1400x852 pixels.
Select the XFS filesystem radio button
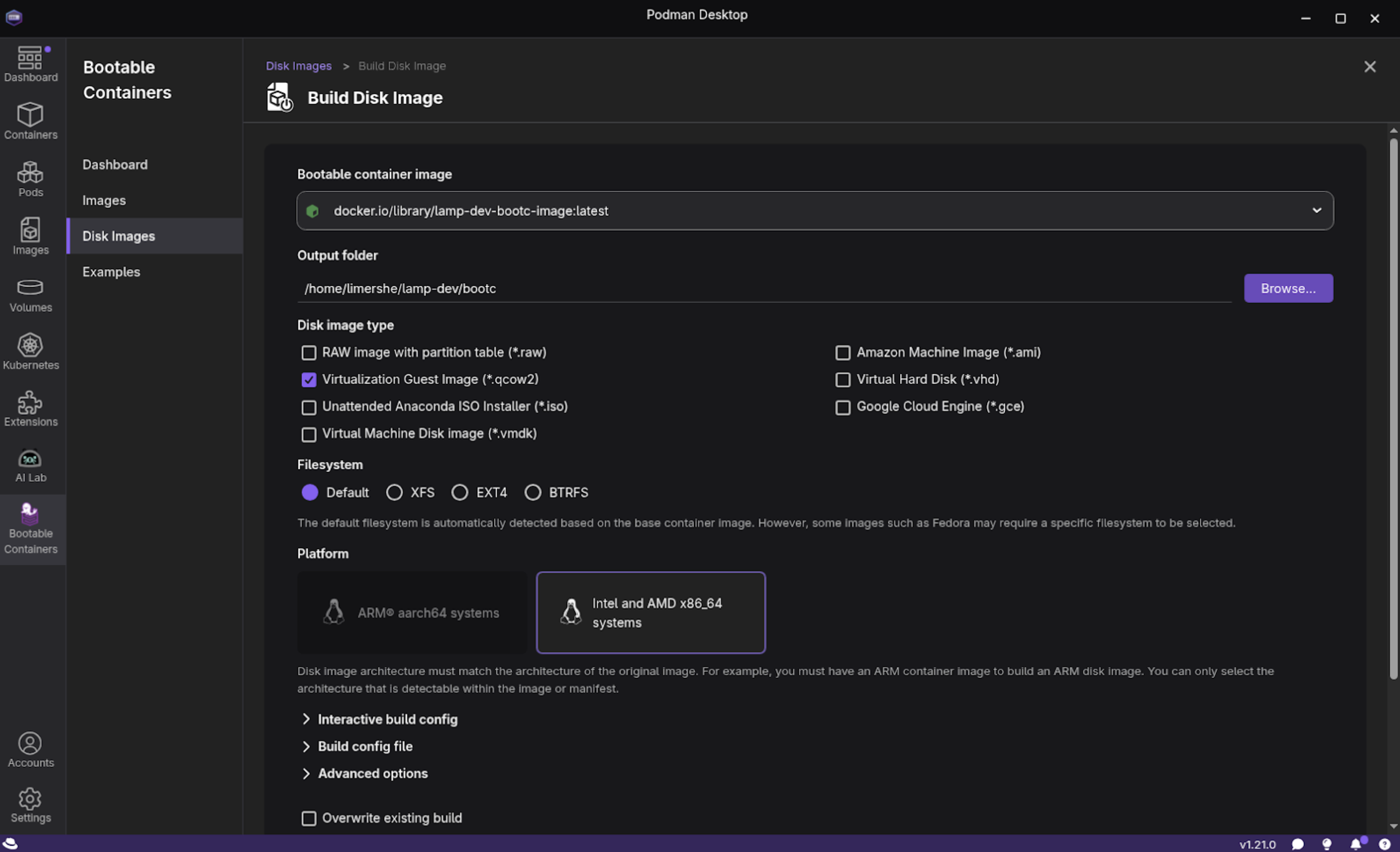(394, 492)
